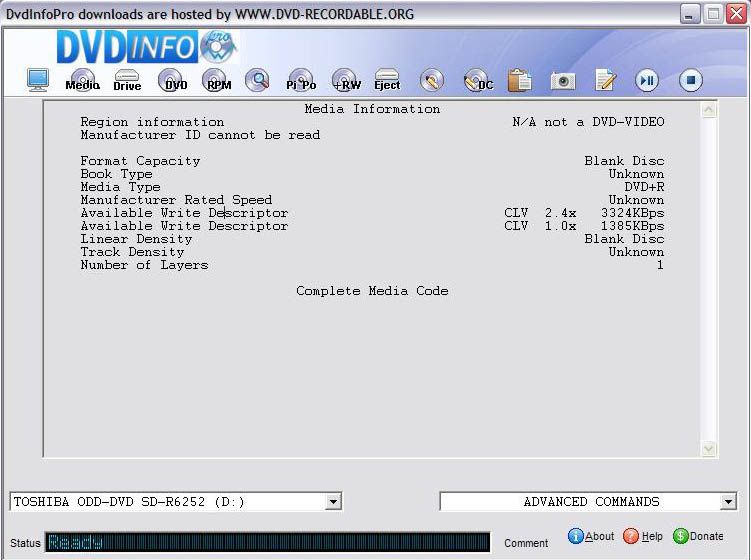Screen dimensions: 751x560
Task: Click the Media info toolbar icon
Action: tap(82, 81)
